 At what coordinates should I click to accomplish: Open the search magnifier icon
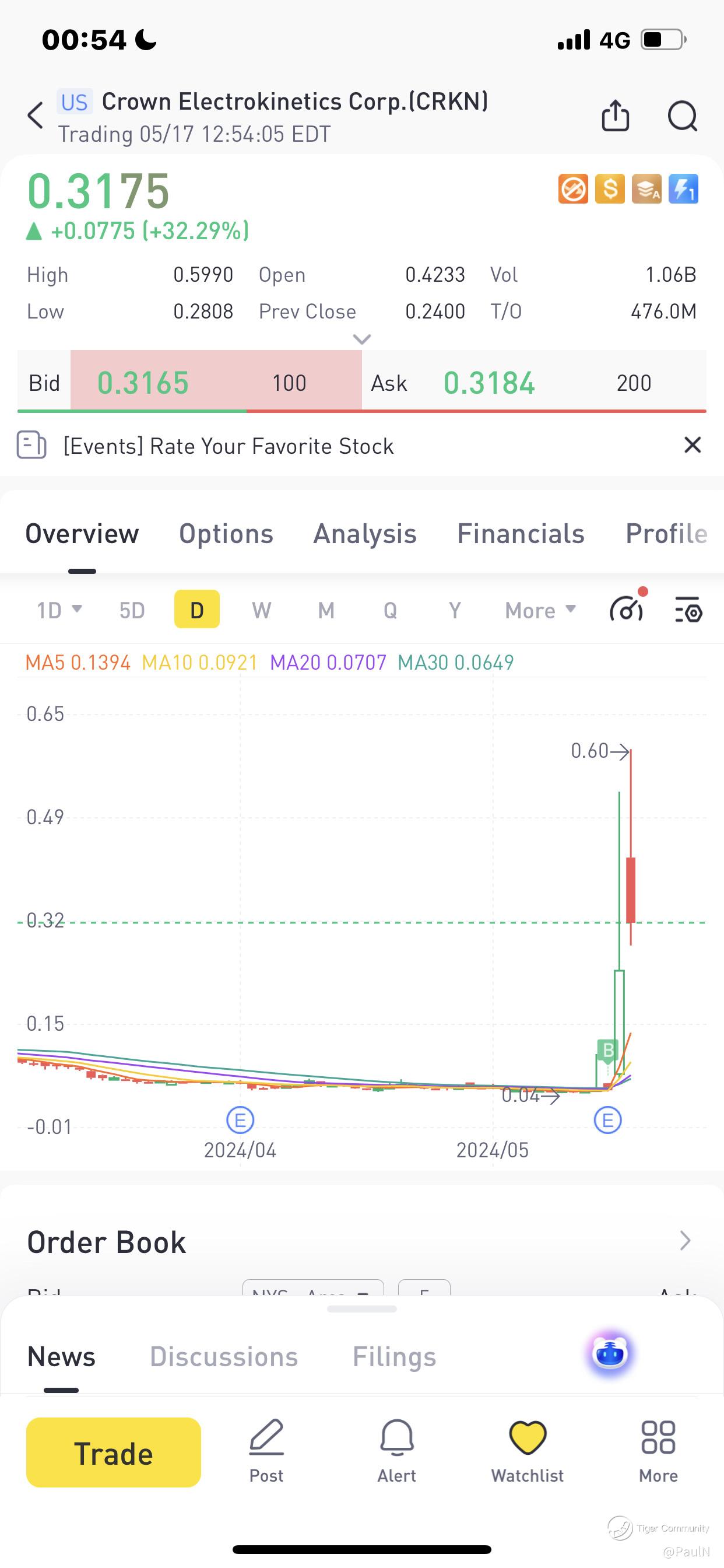click(682, 116)
